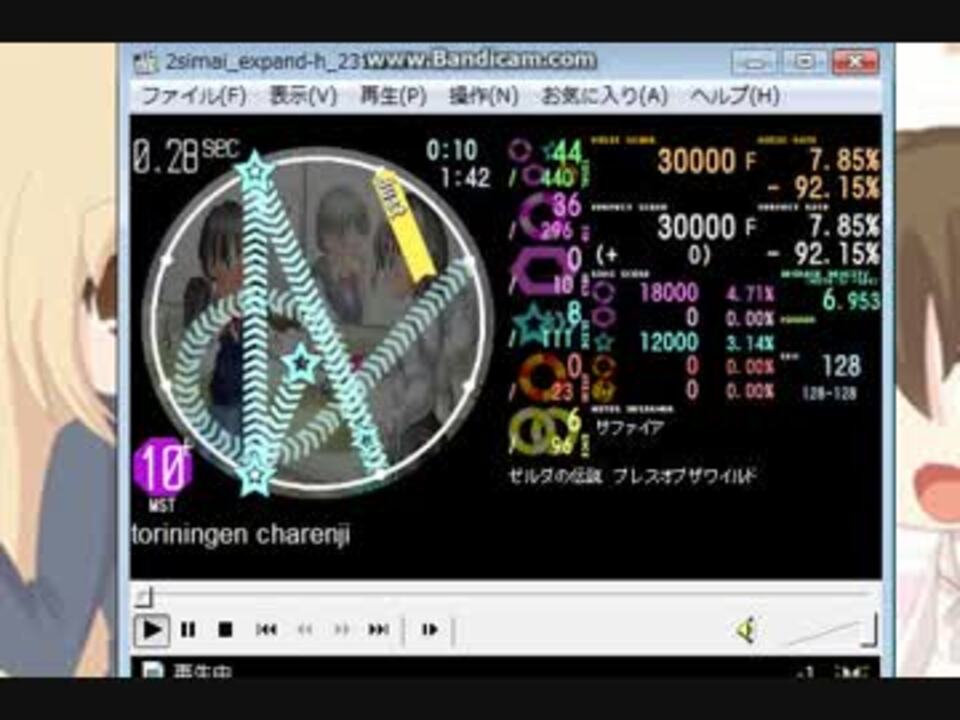Minimize the media player window
The height and width of the screenshot is (720, 960).
756,61
